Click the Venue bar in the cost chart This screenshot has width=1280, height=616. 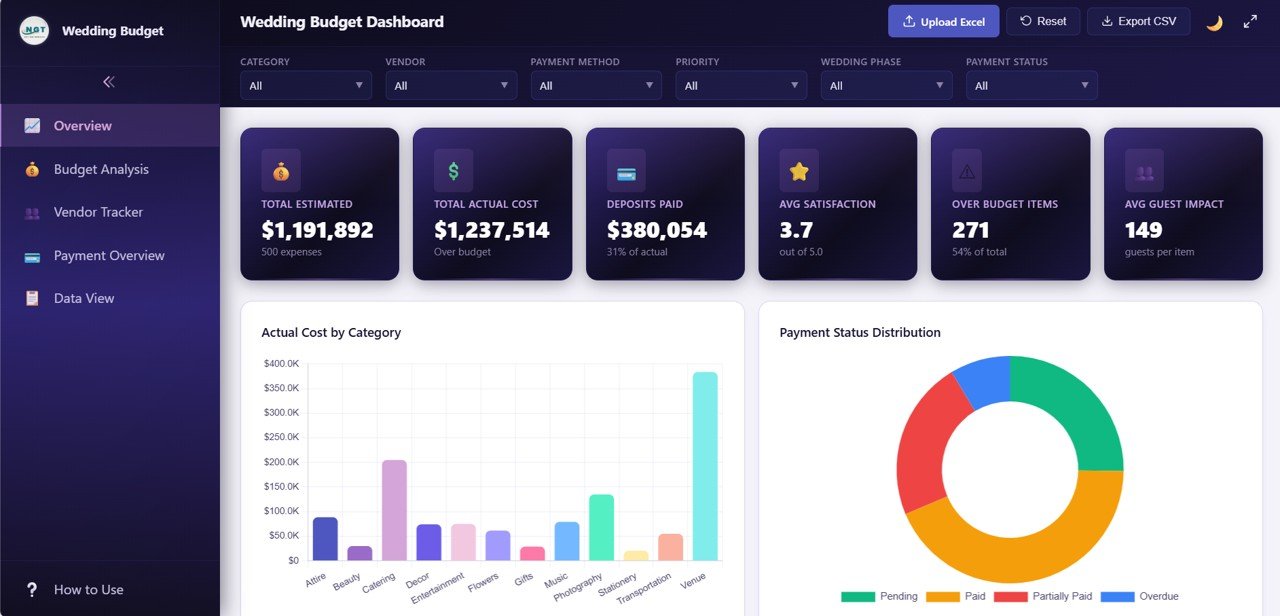pos(705,465)
